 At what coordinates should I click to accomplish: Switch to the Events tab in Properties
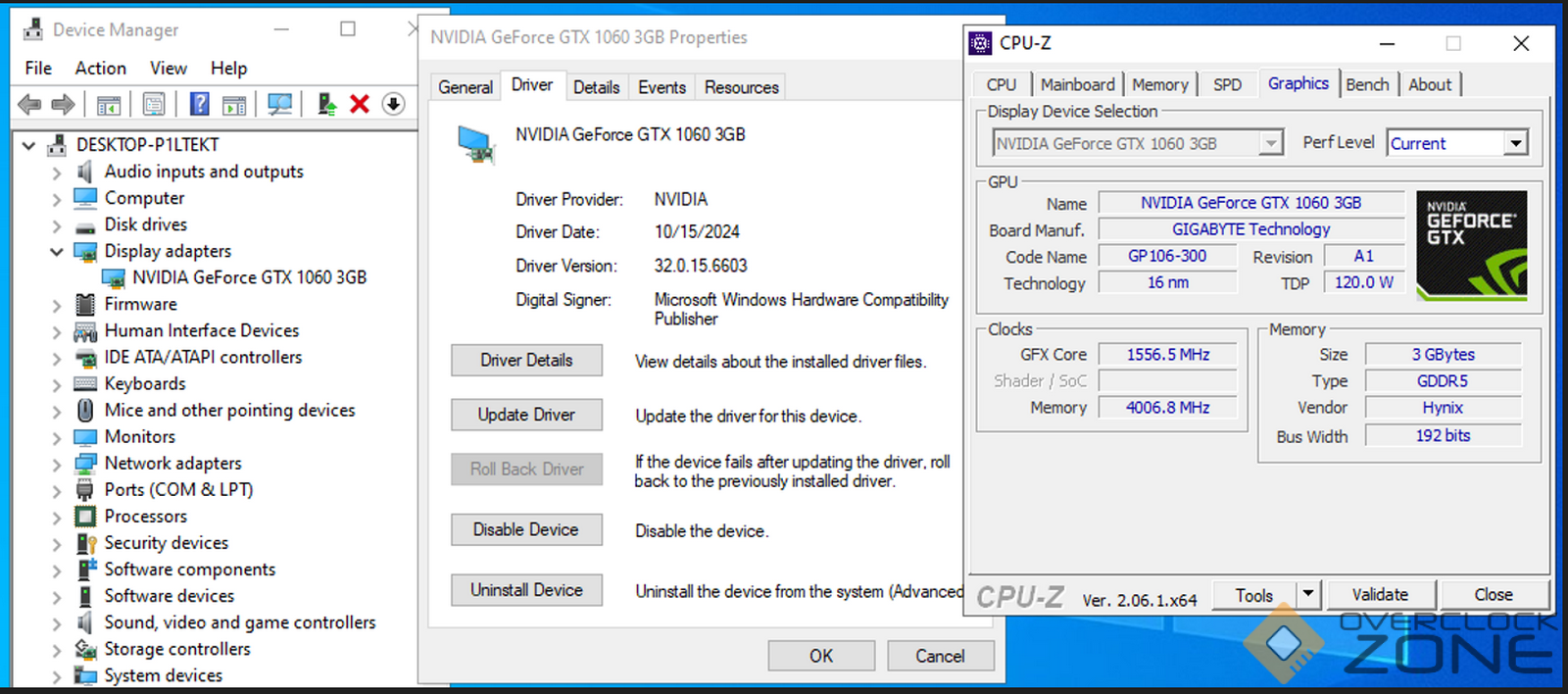tap(661, 87)
